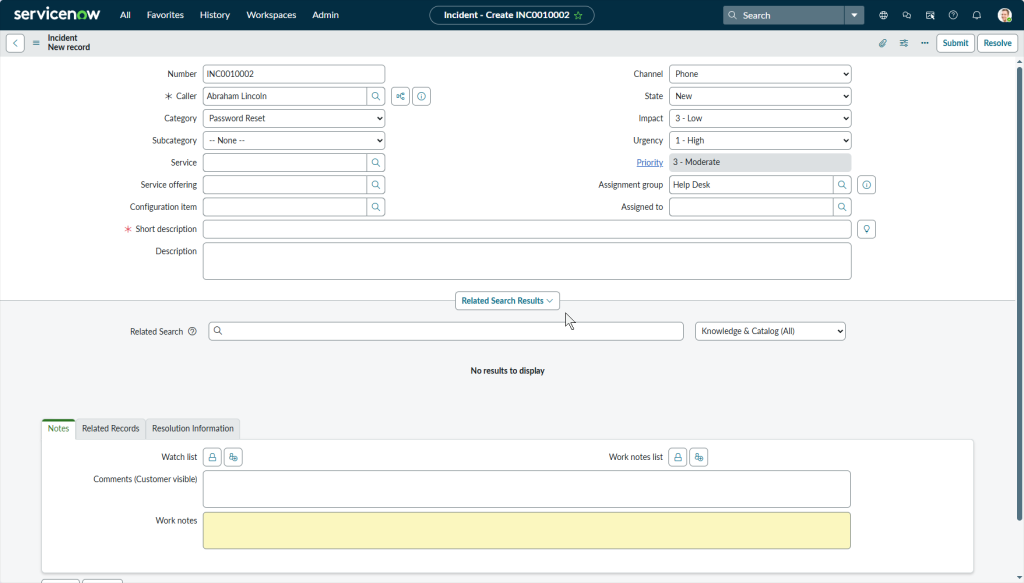Switch to the Resolution Information tab
Image resolution: width=1024 pixels, height=583 pixels.
(x=192, y=428)
